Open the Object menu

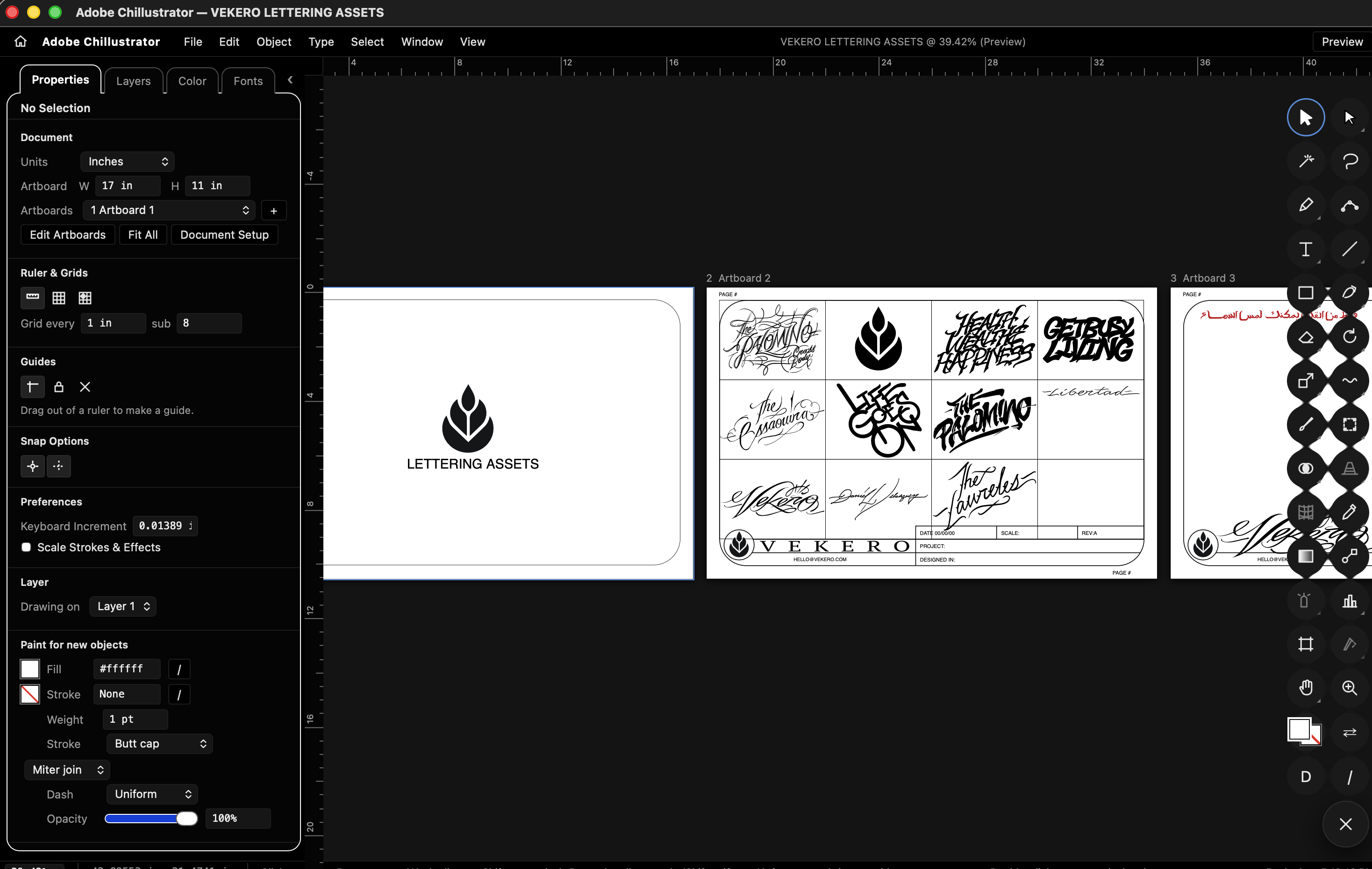273,42
